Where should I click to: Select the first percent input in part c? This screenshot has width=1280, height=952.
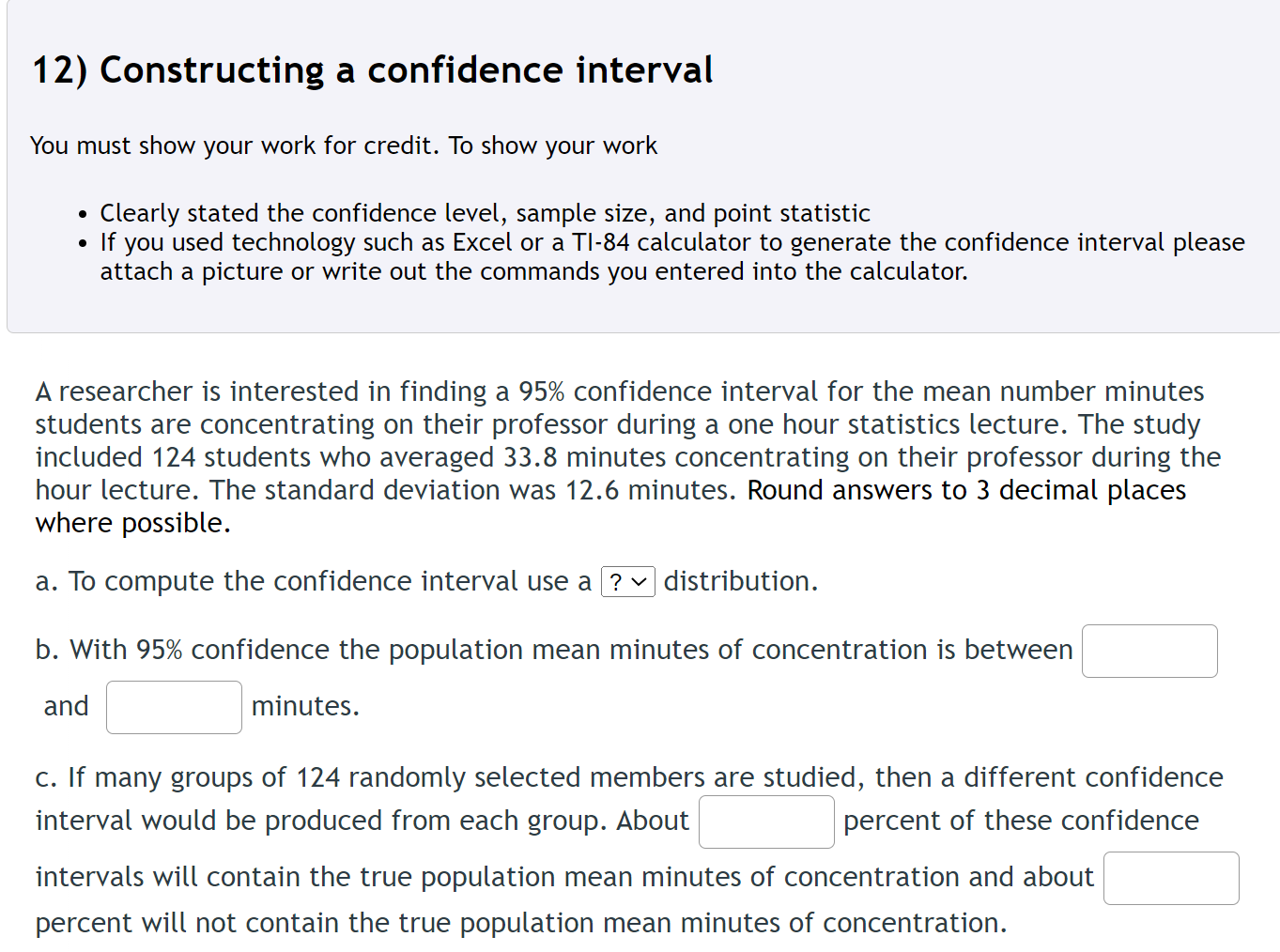click(x=765, y=821)
